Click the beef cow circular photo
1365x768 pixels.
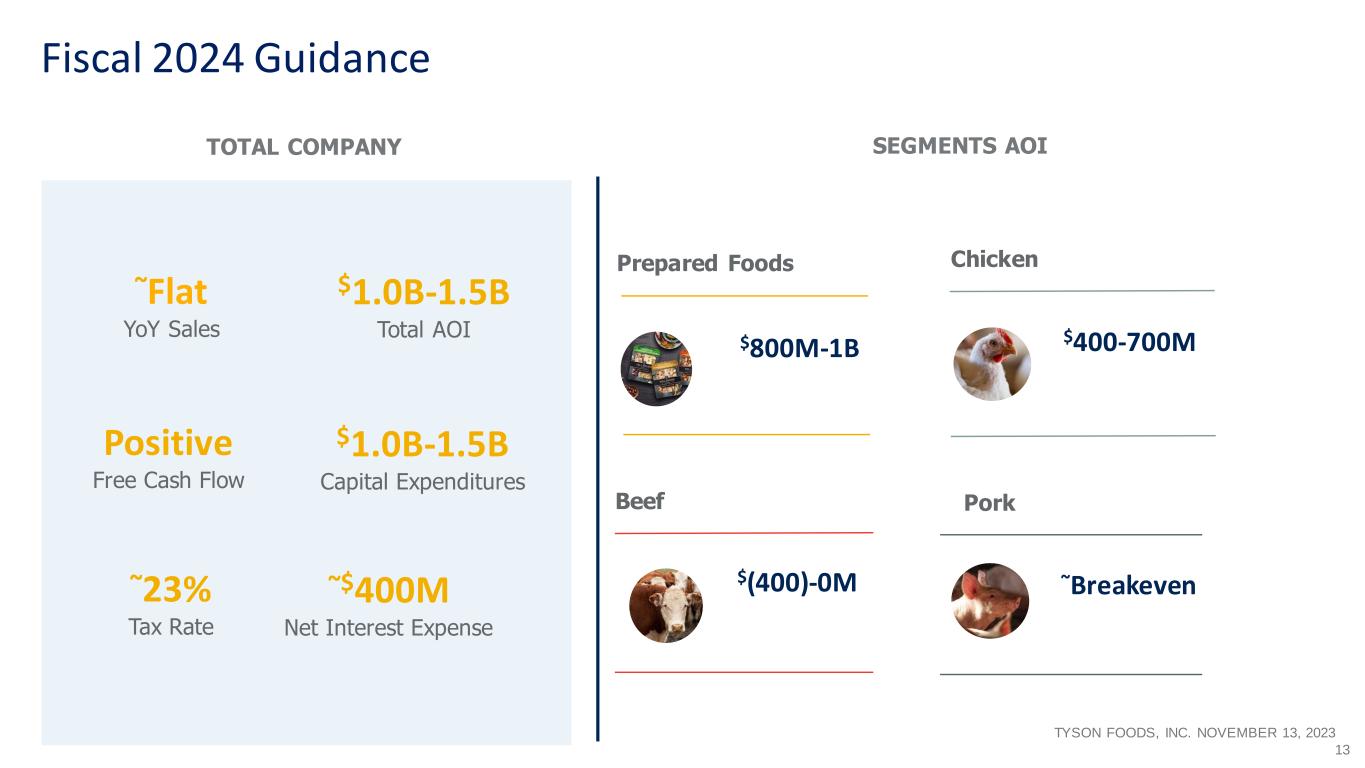(665, 605)
